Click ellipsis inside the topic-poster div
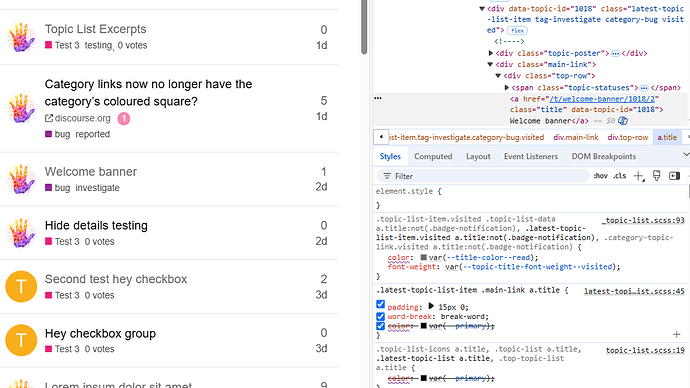 click(x=615, y=53)
